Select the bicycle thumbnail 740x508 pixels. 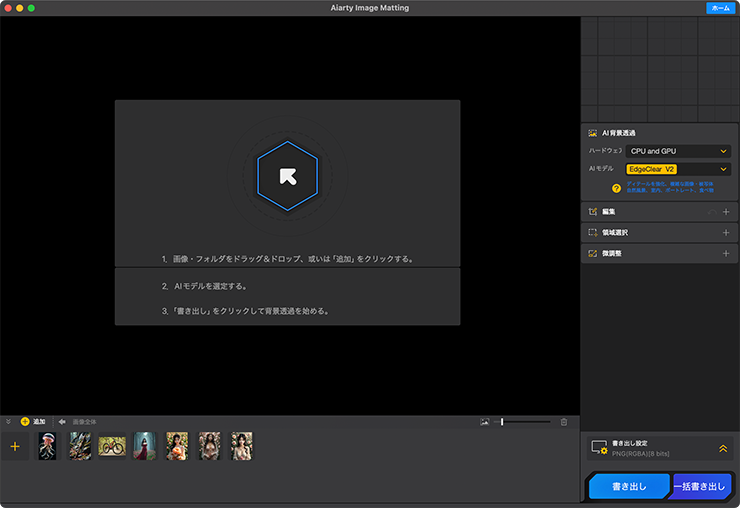coord(112,446)
